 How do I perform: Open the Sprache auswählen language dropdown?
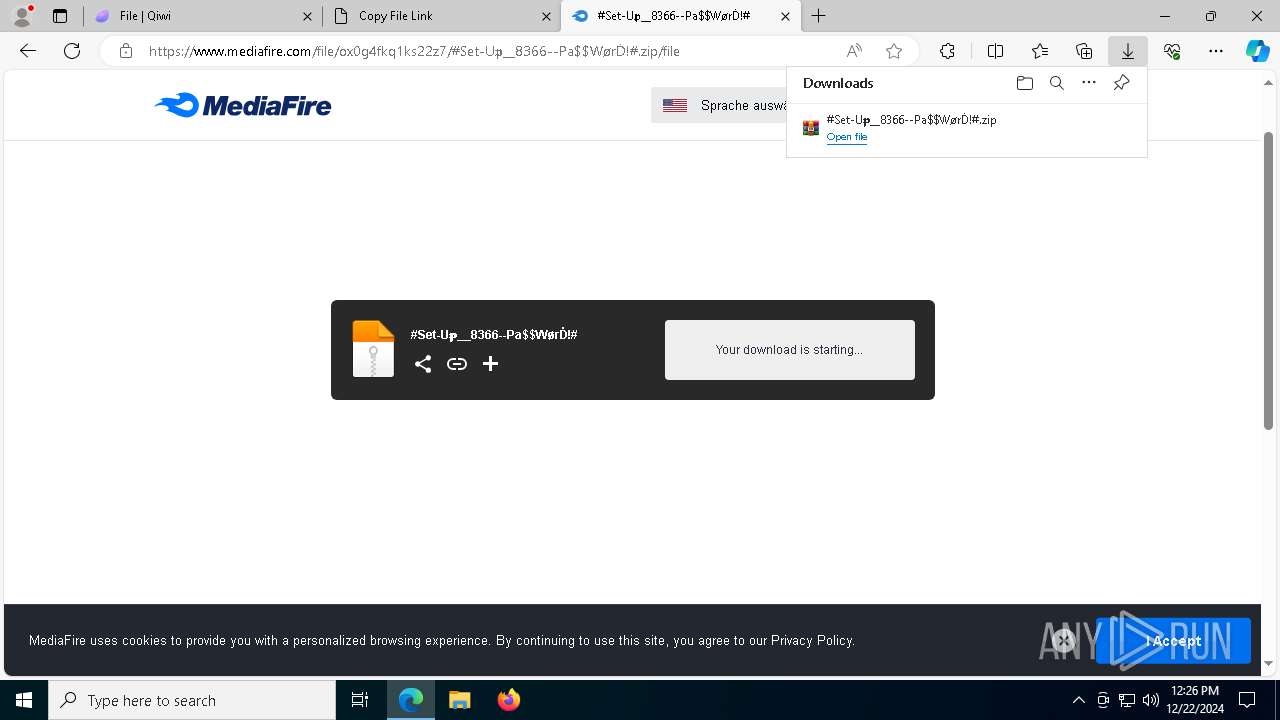[719, 105]
